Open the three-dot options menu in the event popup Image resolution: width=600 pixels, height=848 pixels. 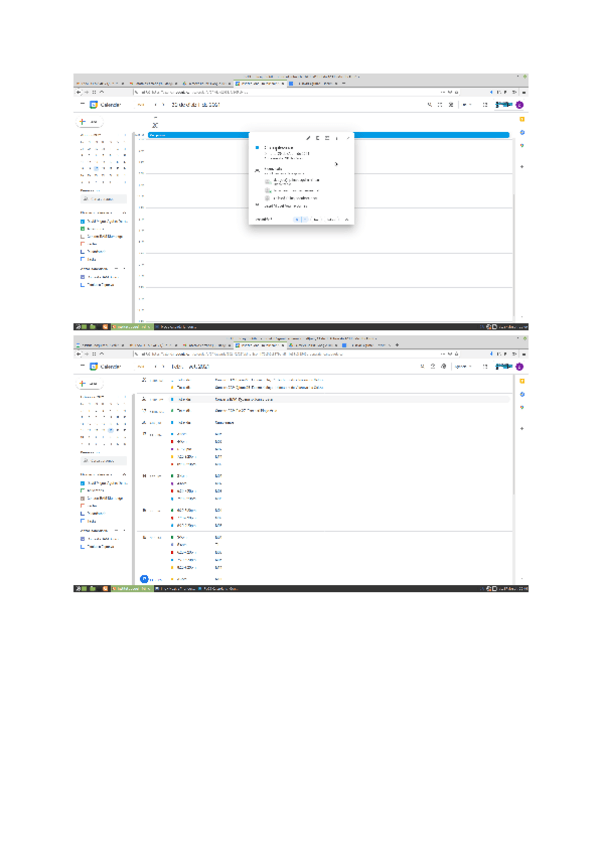pos(337,138)
